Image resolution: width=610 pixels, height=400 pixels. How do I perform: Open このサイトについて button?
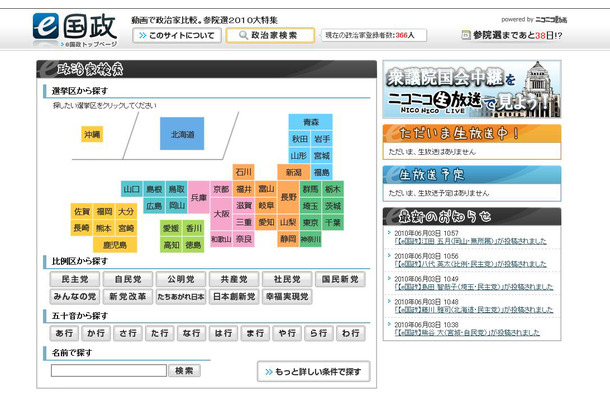click(x=177, y=35)
